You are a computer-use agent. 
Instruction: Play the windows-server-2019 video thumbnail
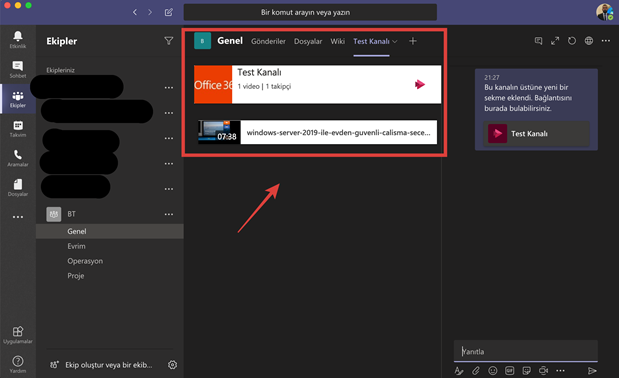[x=219, y=132]
